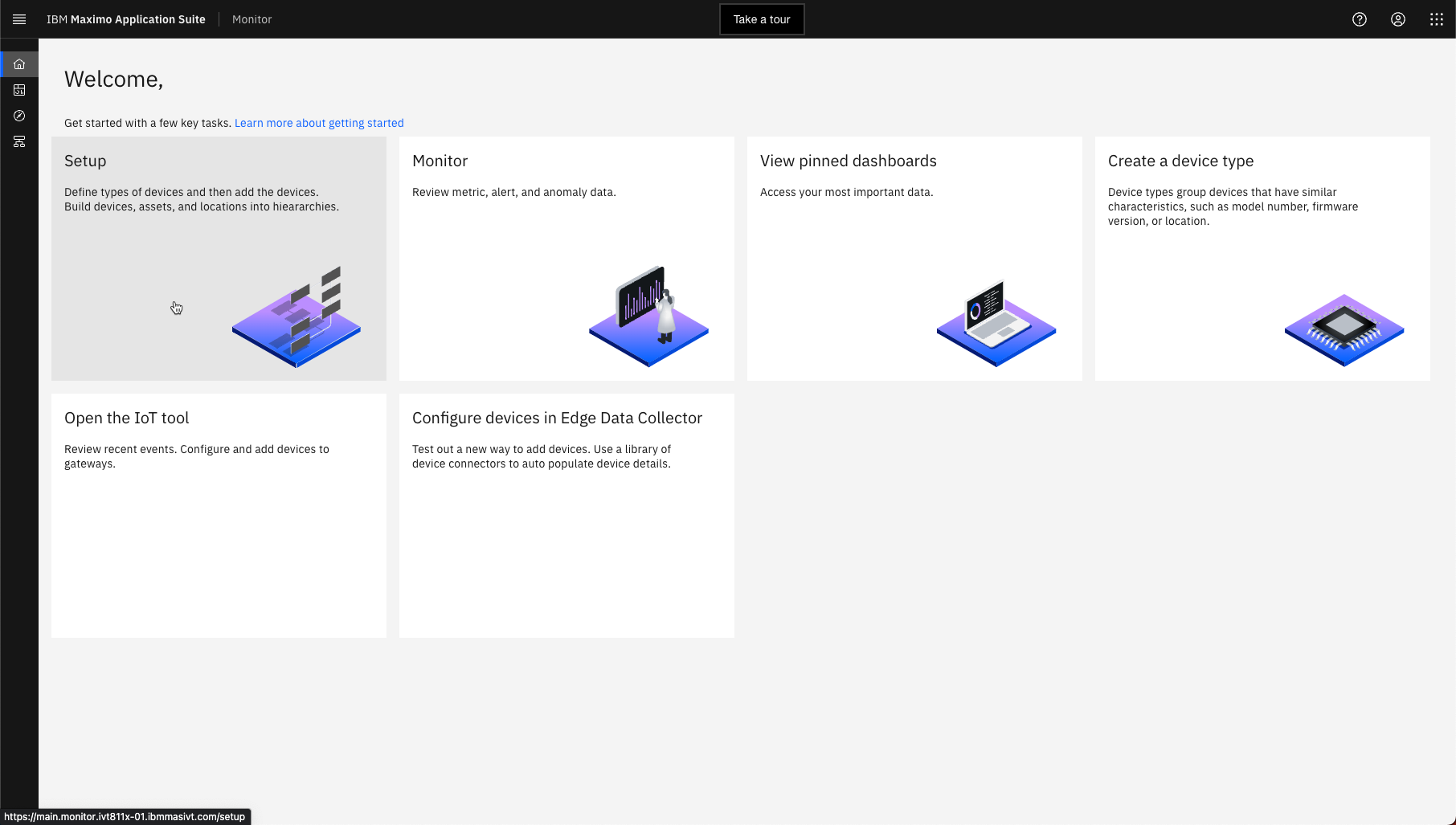This screenshot has height=825, width=1456.
Task: Click 'Access your most important data.' text
Action: click(847, 192)
